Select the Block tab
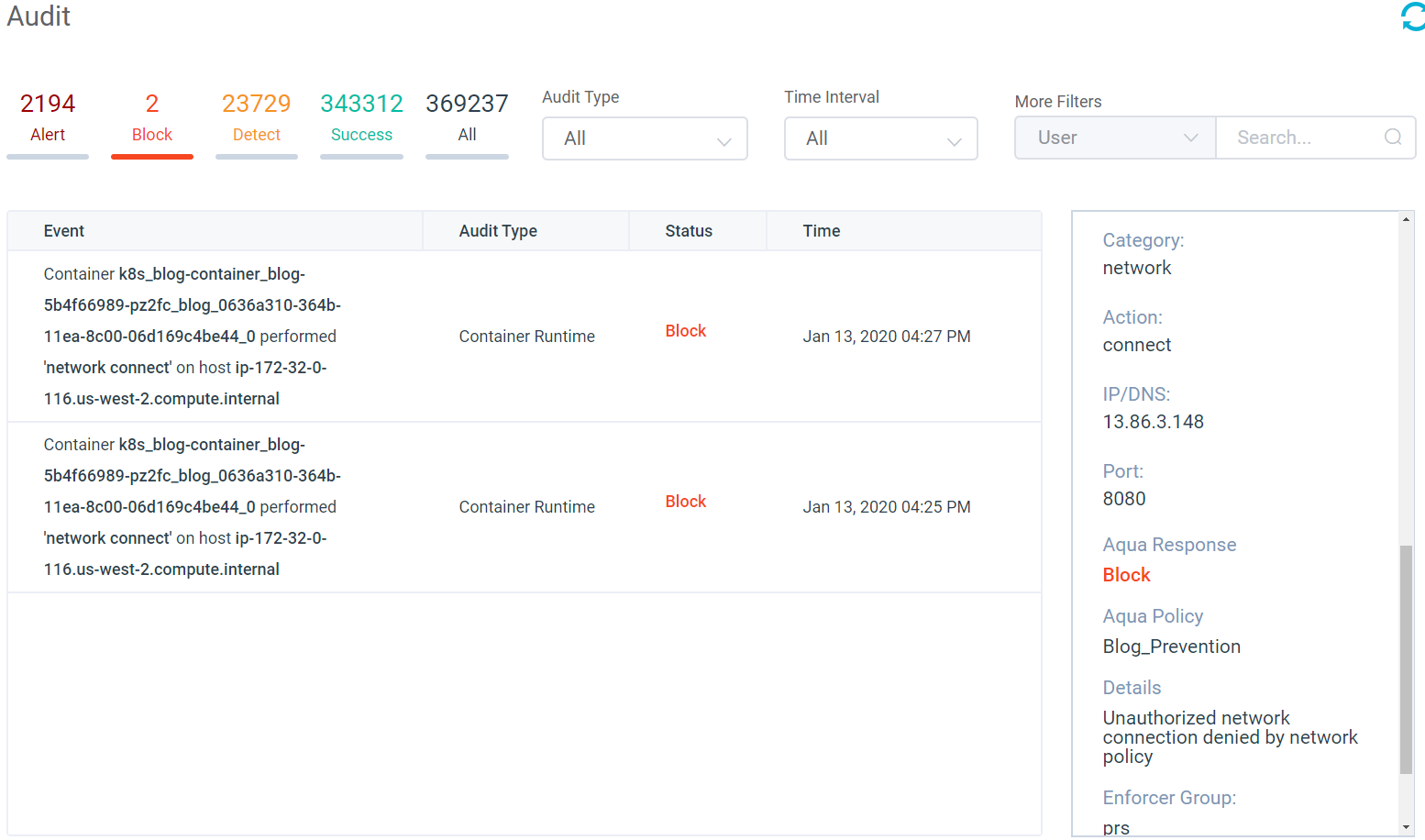This screenshot has width=1425, height=840. [152, 119]
